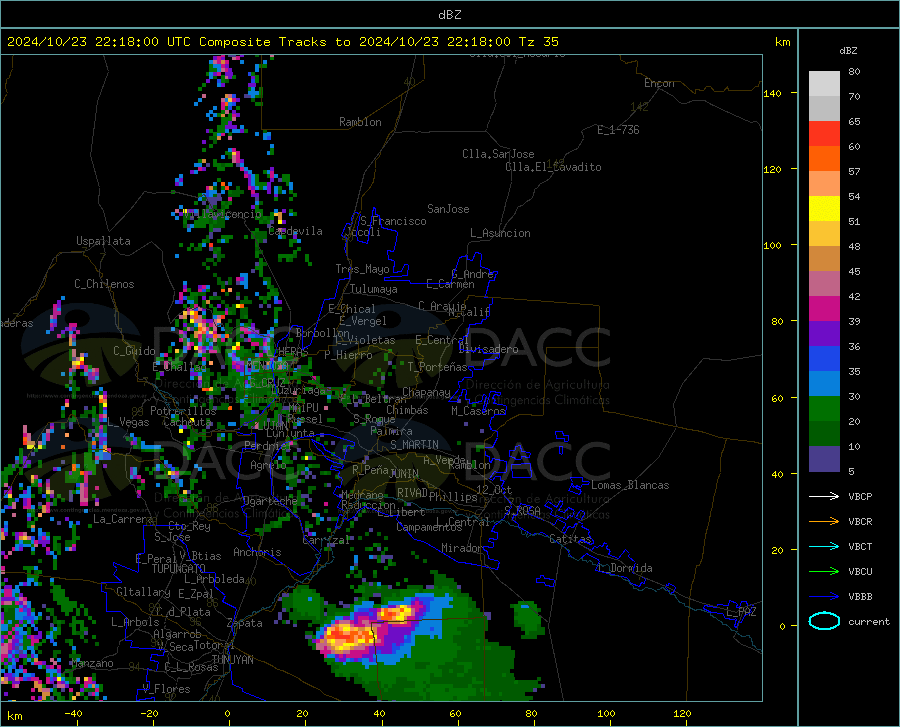The height and width of the screenshot is (727, 900).
Task: Click the Ramblon label near the top
Action: click(x=360, y=122)
